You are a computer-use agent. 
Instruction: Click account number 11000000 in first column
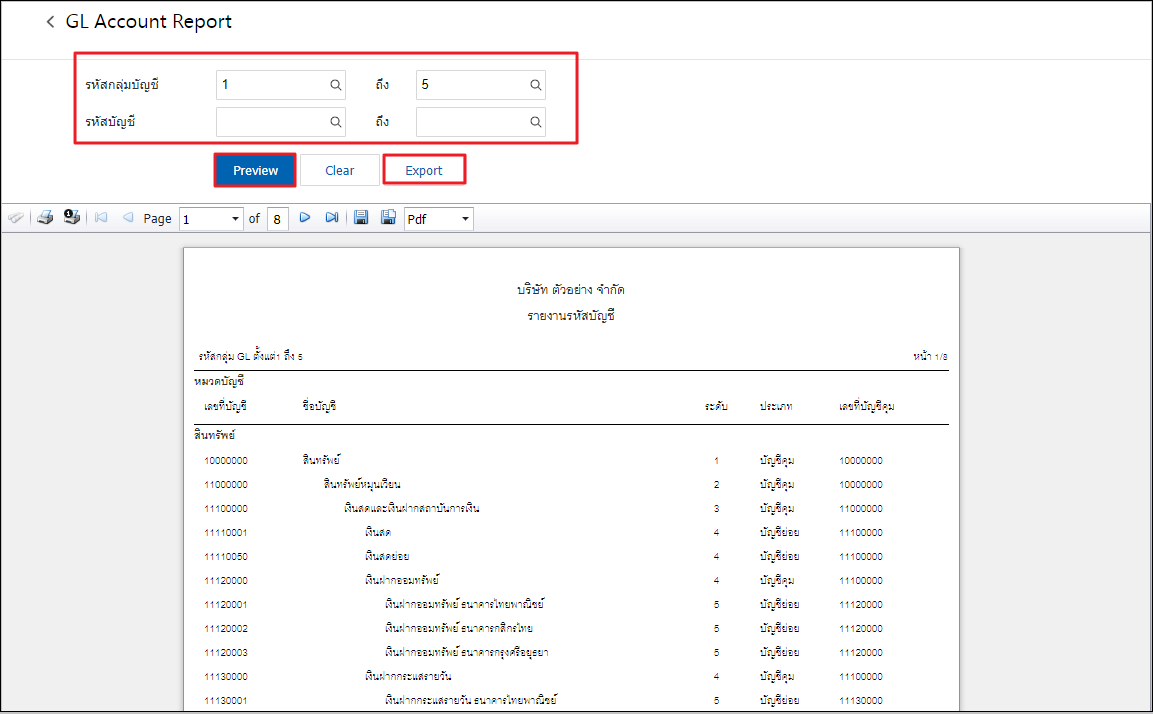click(226, 485)
